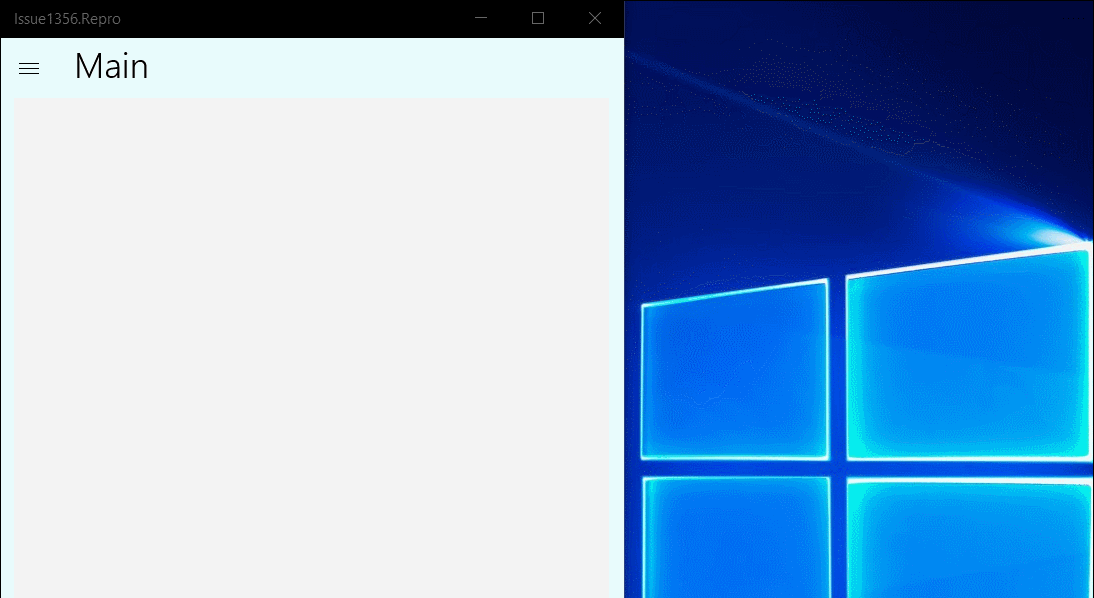Click the Issue1356.Repro window title
1094x598 pixels.
click(67, 19)
